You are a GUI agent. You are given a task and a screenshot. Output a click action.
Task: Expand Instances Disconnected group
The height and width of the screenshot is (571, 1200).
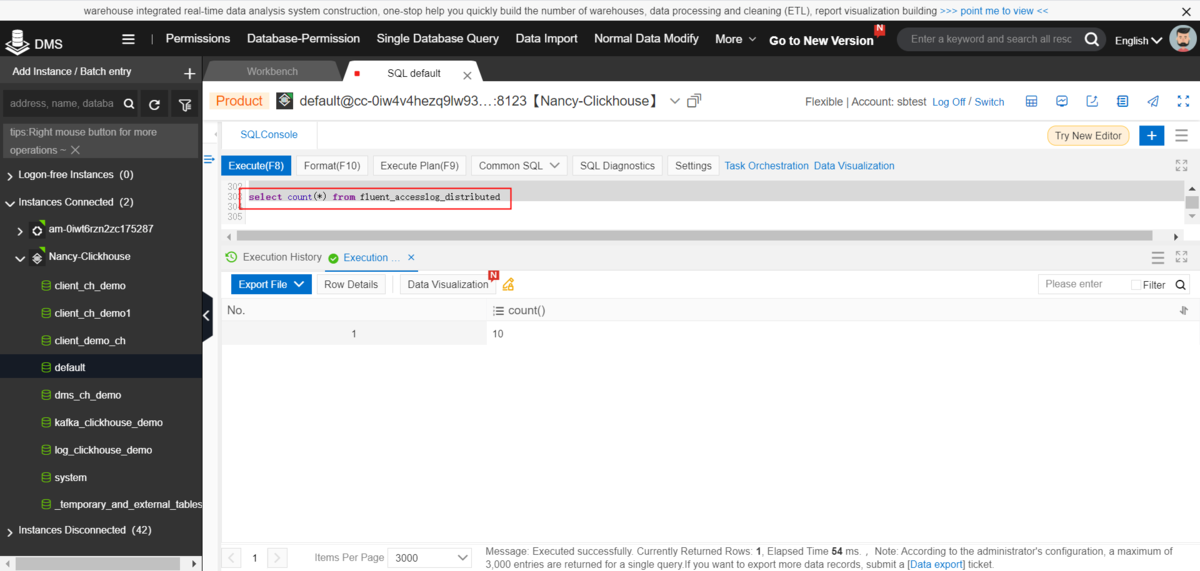click(10, 531)
